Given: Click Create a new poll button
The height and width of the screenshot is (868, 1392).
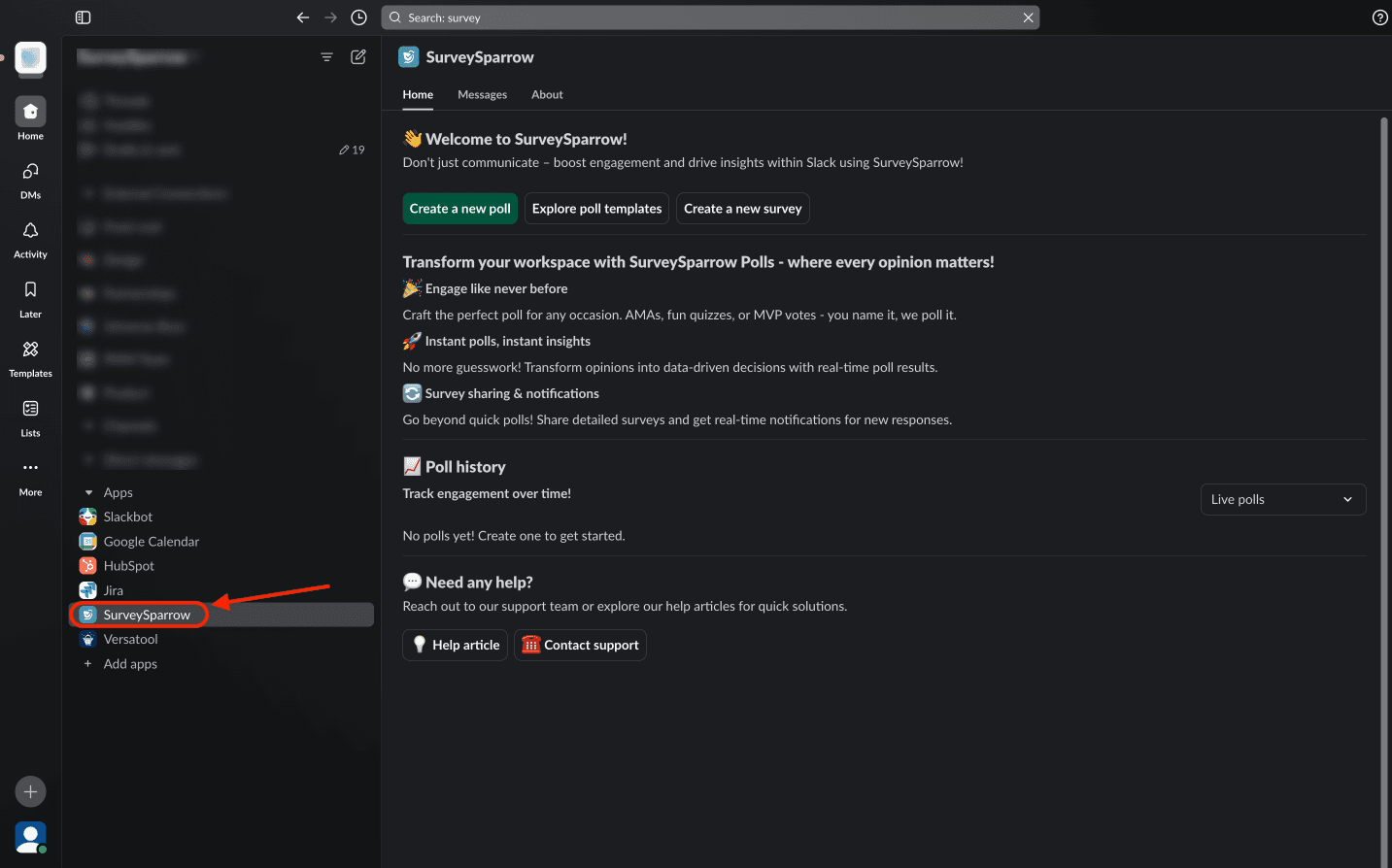Looking at the screenshot, I should click(x=459, y=209).
